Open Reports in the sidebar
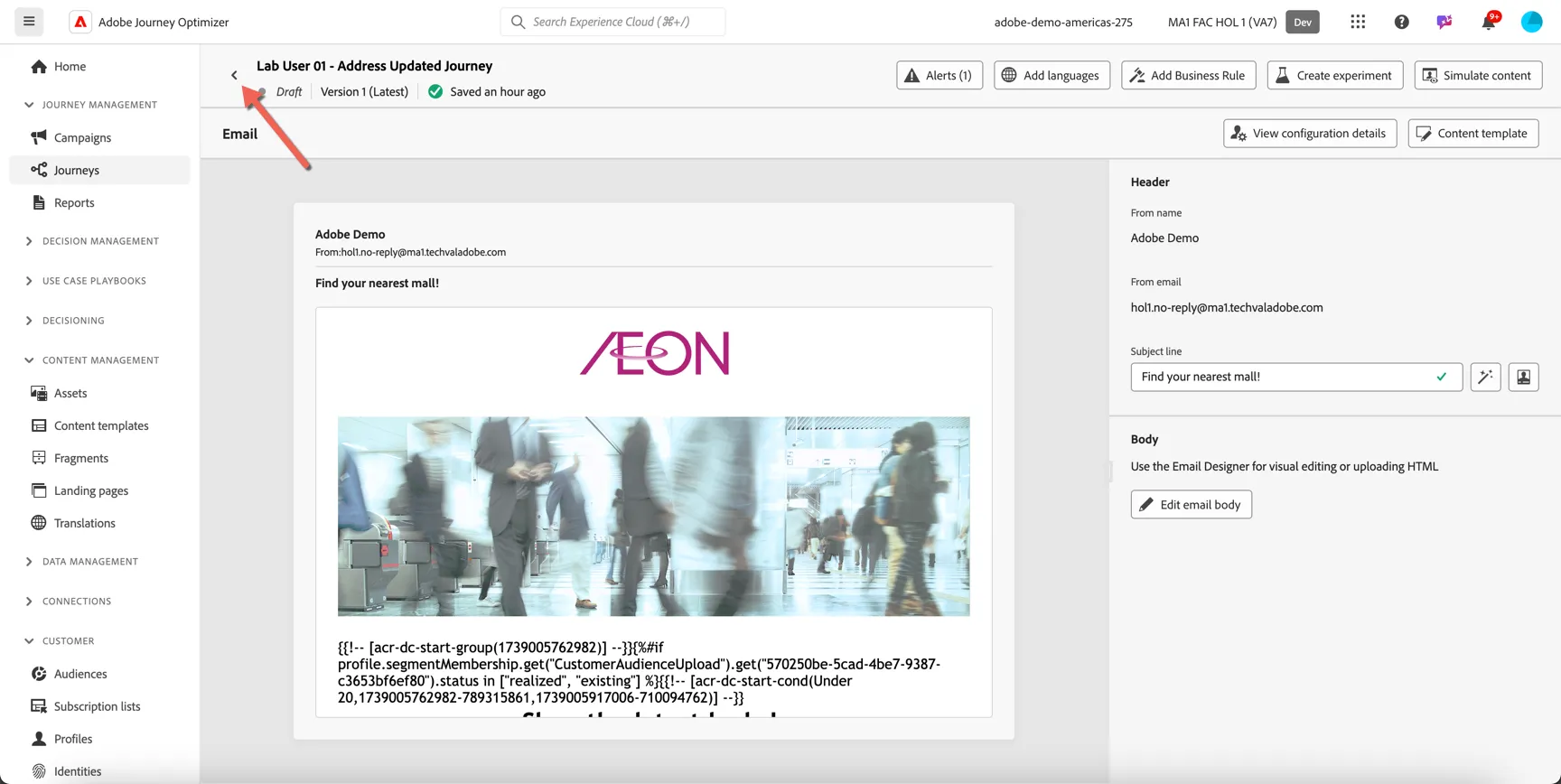Image resolution: width=1561 pixels, height=784 pixels. (99, 202)
